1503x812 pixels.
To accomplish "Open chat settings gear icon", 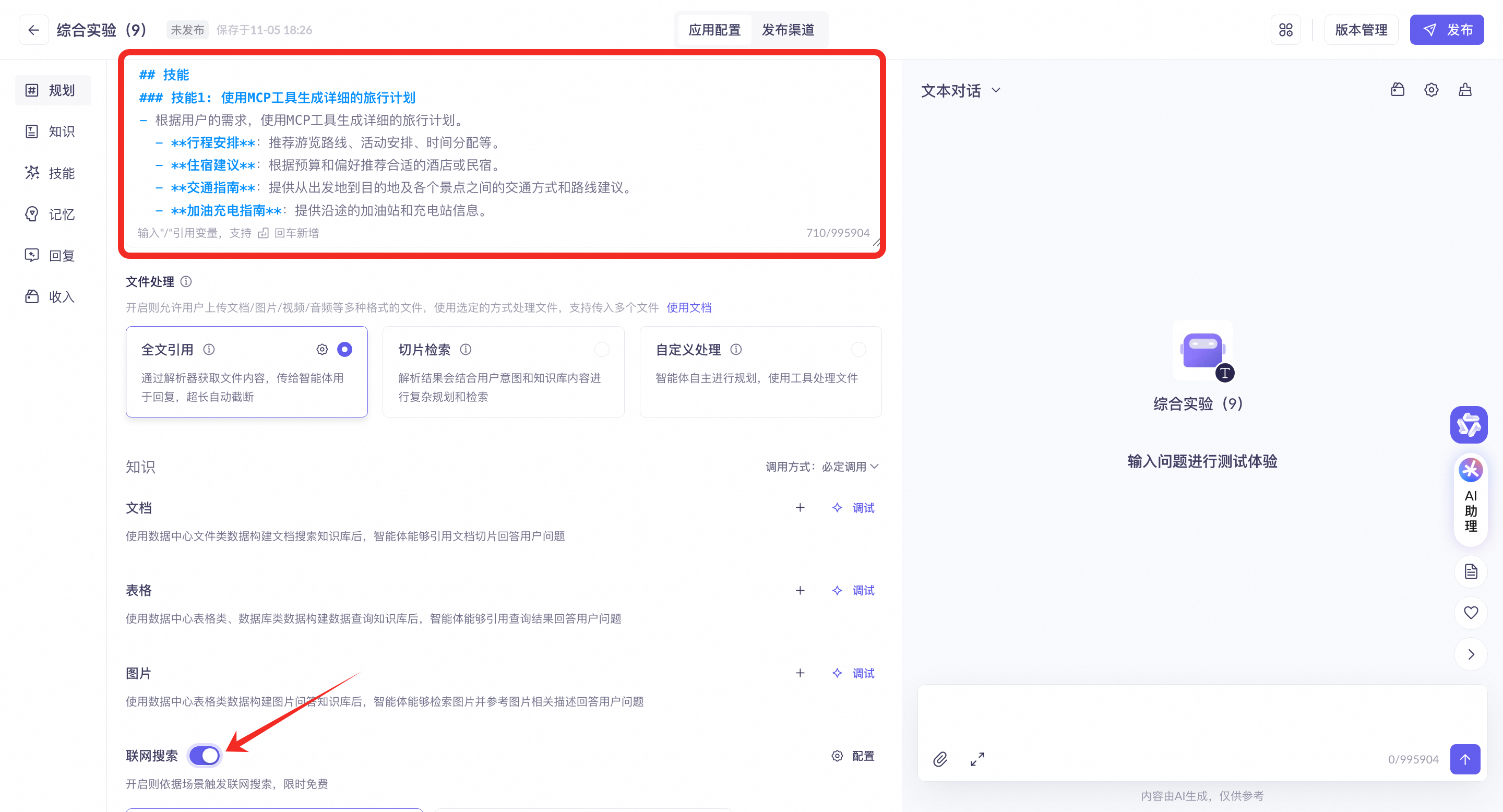I will point(1431,90).
